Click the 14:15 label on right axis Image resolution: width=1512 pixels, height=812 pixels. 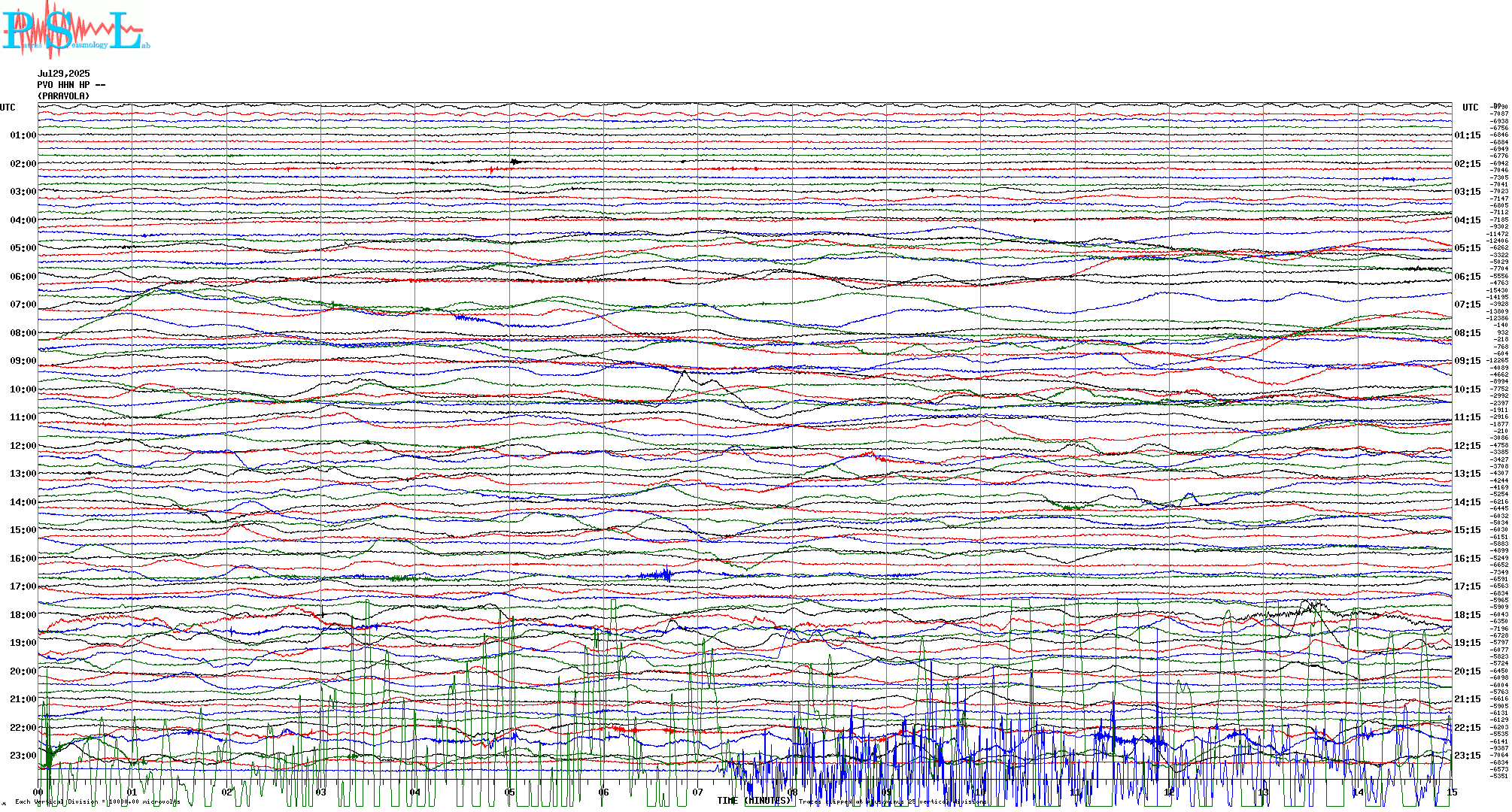(x=1468, y=502)
